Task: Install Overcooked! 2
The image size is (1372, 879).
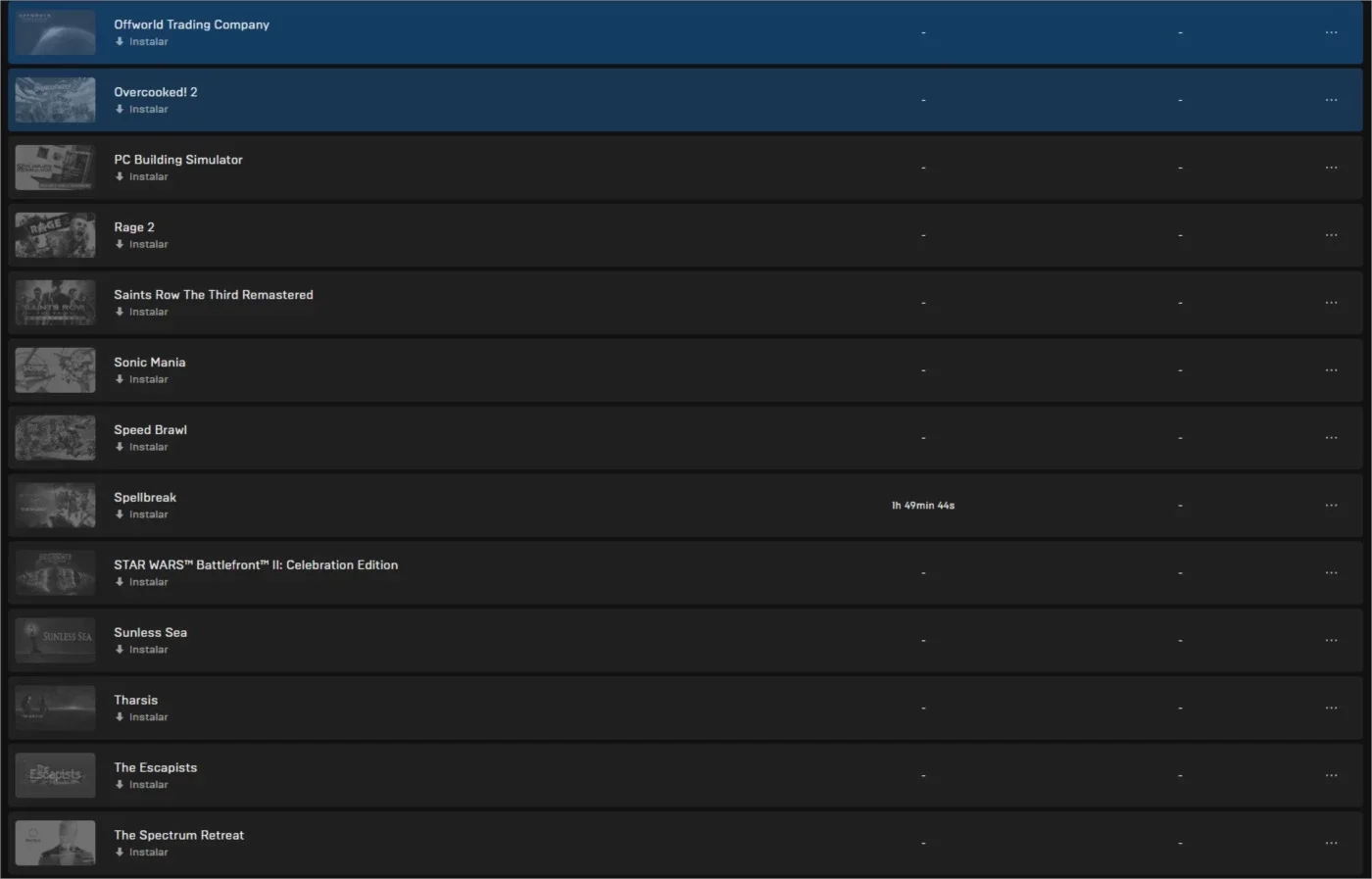Action: coord(142,110)
